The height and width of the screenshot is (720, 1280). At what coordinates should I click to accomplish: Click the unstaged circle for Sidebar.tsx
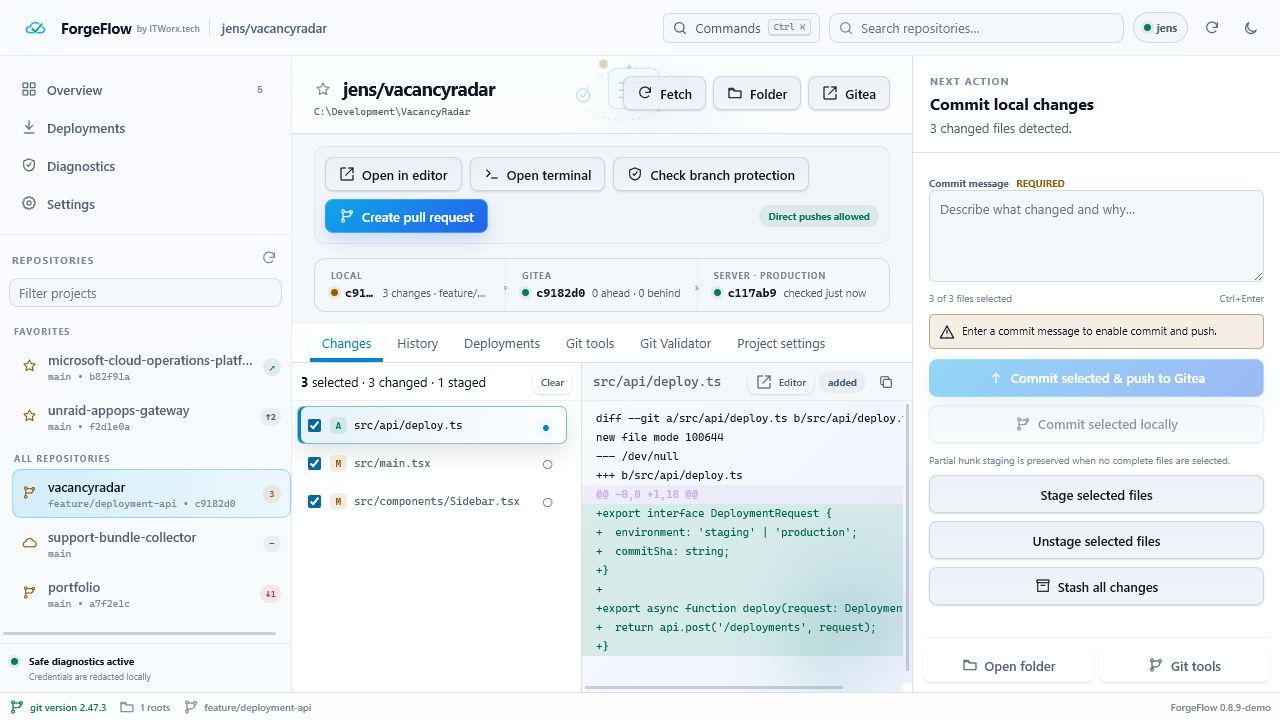[547, 502]
